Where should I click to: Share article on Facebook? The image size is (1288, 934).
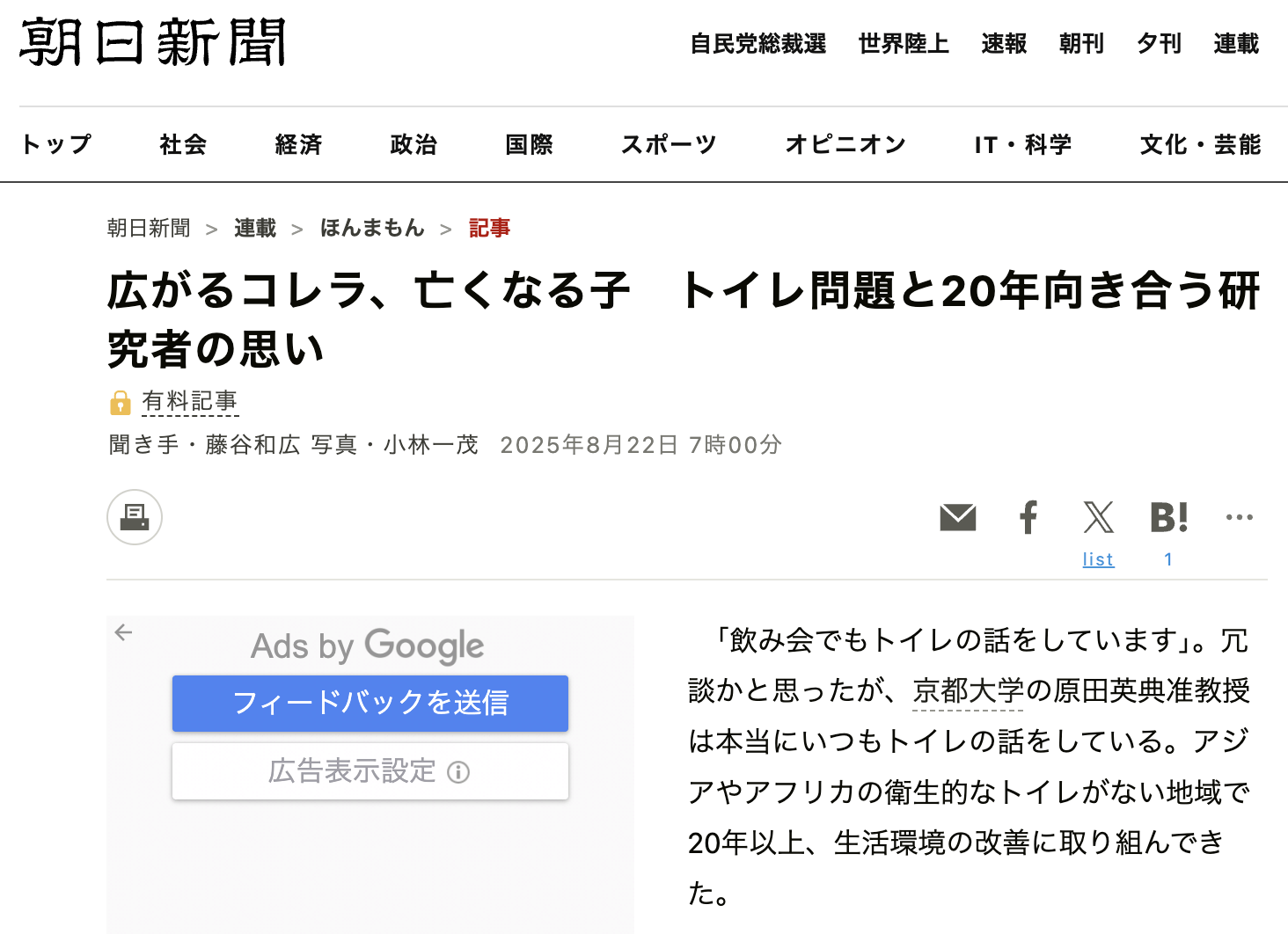[1028, 517]
